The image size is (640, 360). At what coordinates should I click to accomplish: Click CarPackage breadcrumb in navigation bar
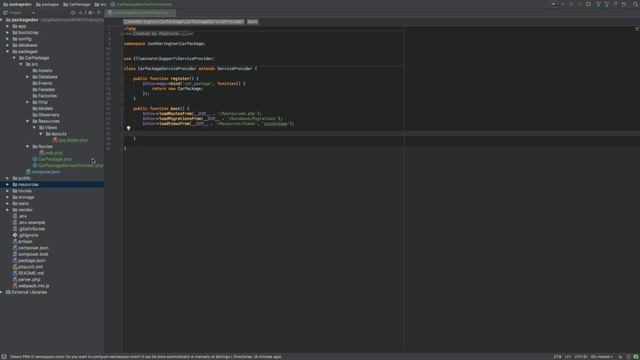click(x=77, y=4)
